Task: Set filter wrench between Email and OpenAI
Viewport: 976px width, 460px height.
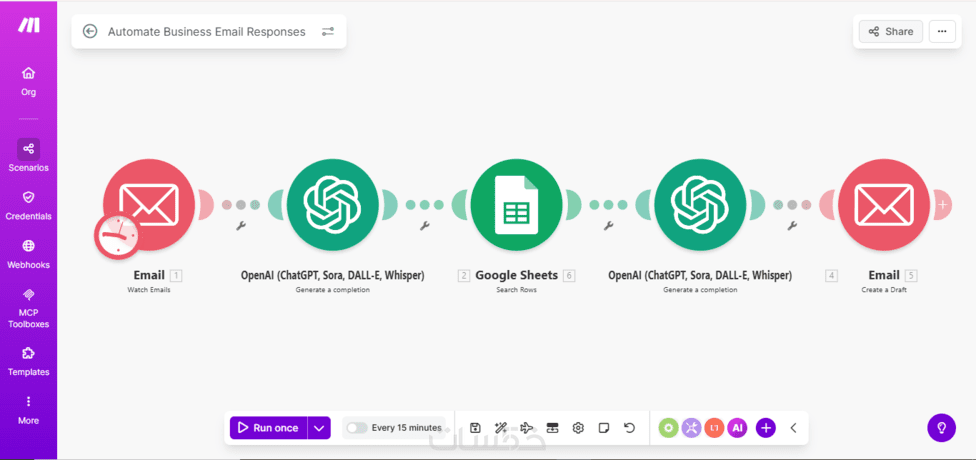Action: [241, 226]
